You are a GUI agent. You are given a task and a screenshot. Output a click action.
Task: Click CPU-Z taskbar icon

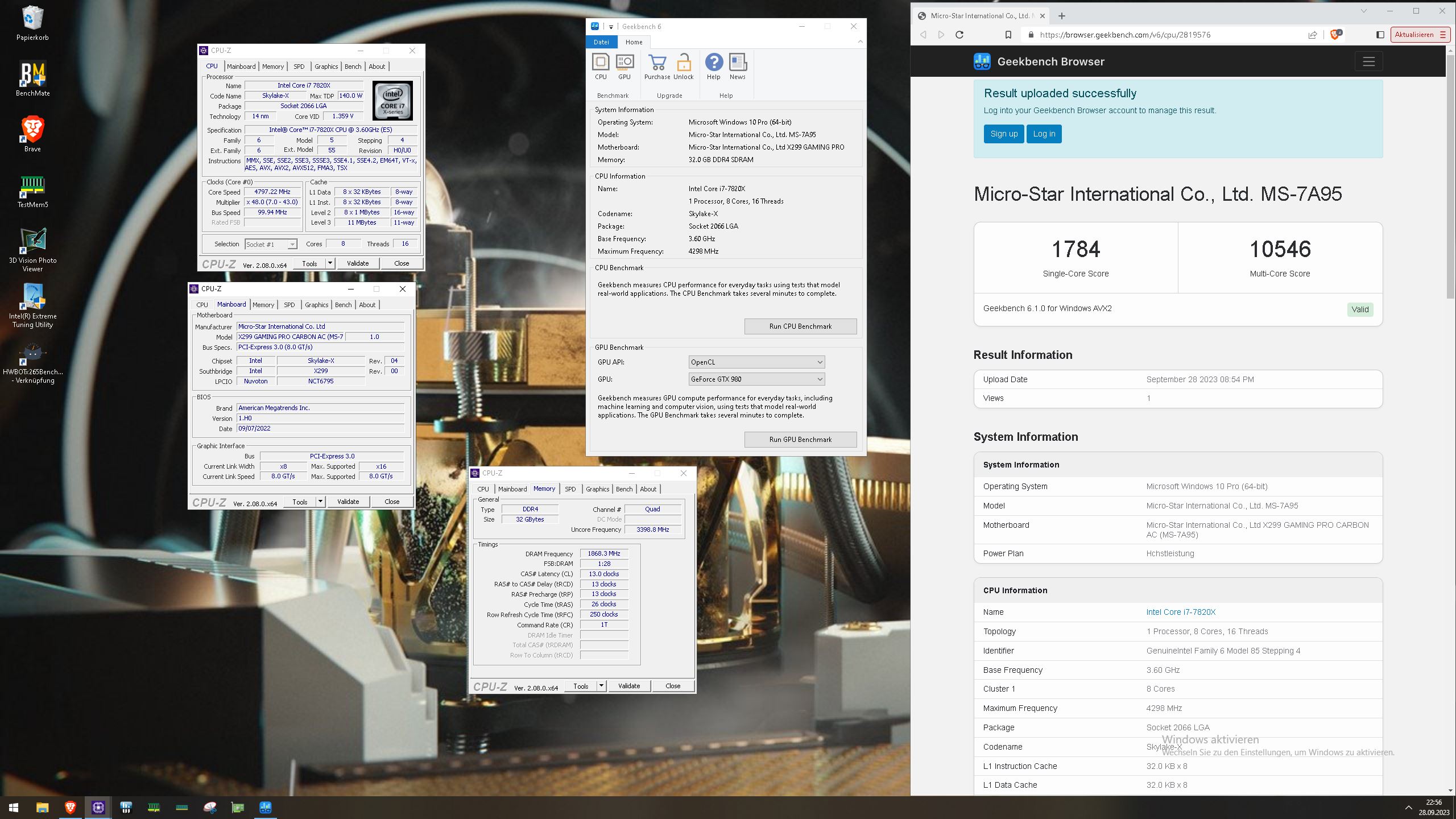pos(98,807)
